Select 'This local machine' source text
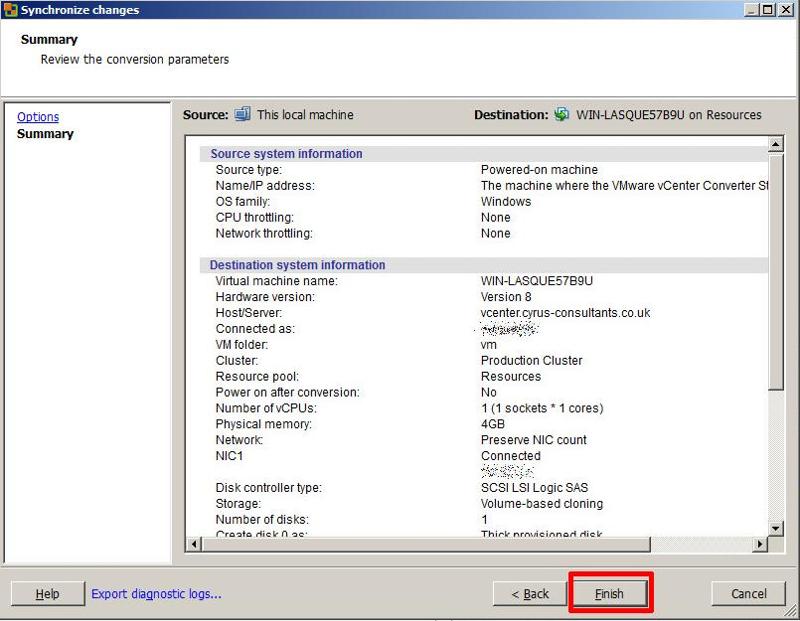 click(305, 114)
